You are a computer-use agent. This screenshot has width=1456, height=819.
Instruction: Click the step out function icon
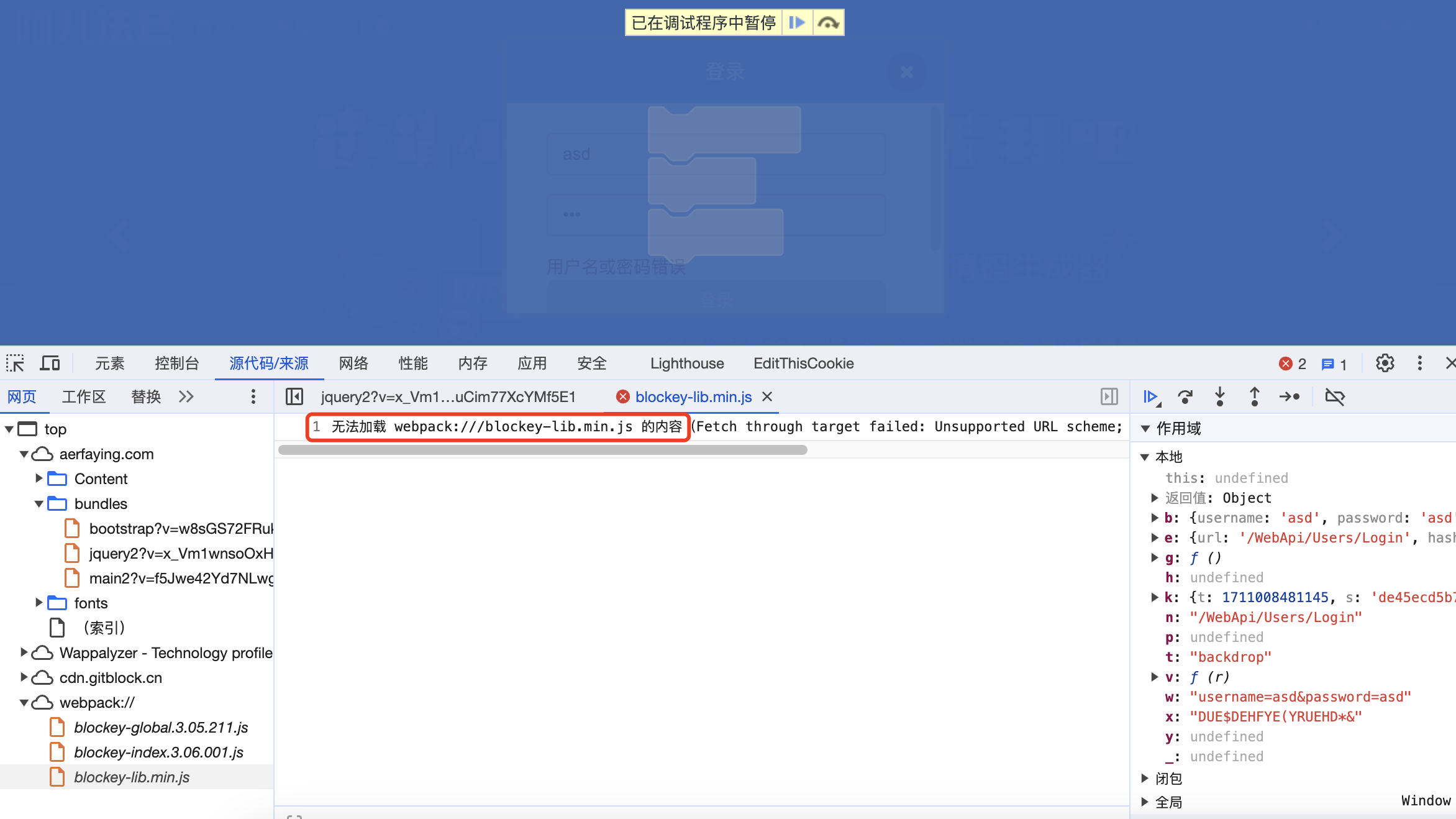coord(1255,397)
